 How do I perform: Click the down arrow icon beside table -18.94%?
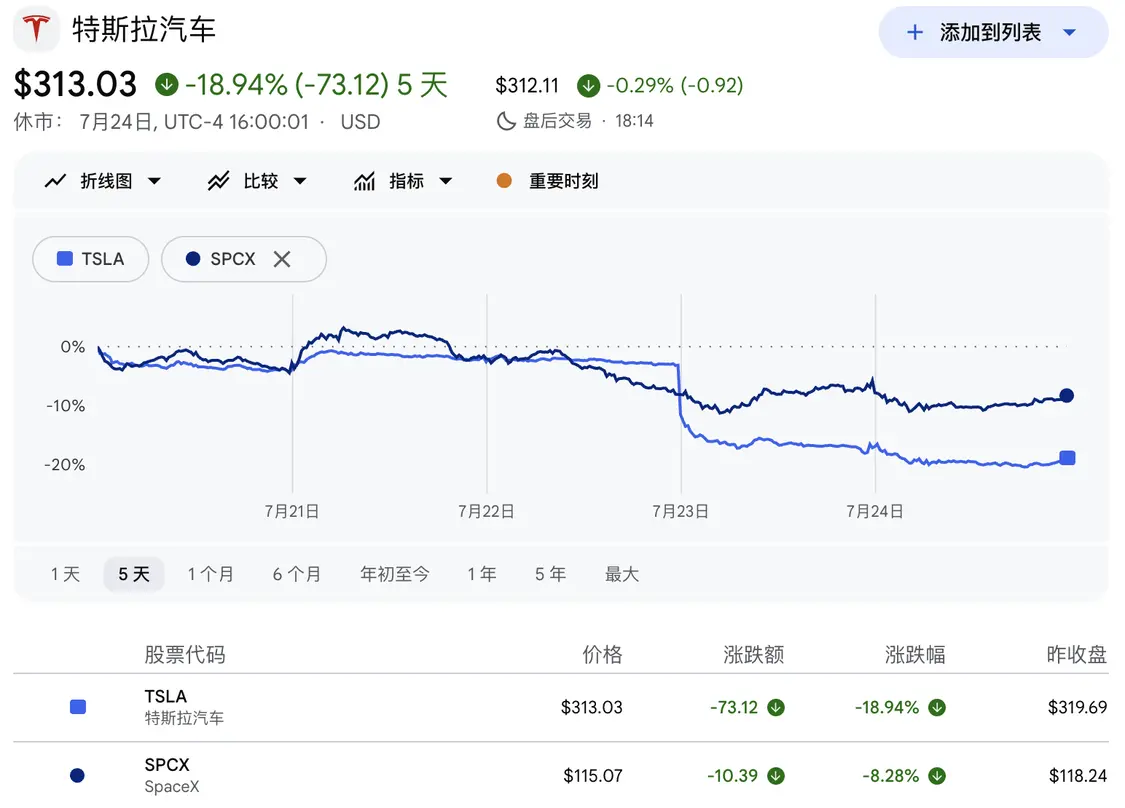coord(937,708)
